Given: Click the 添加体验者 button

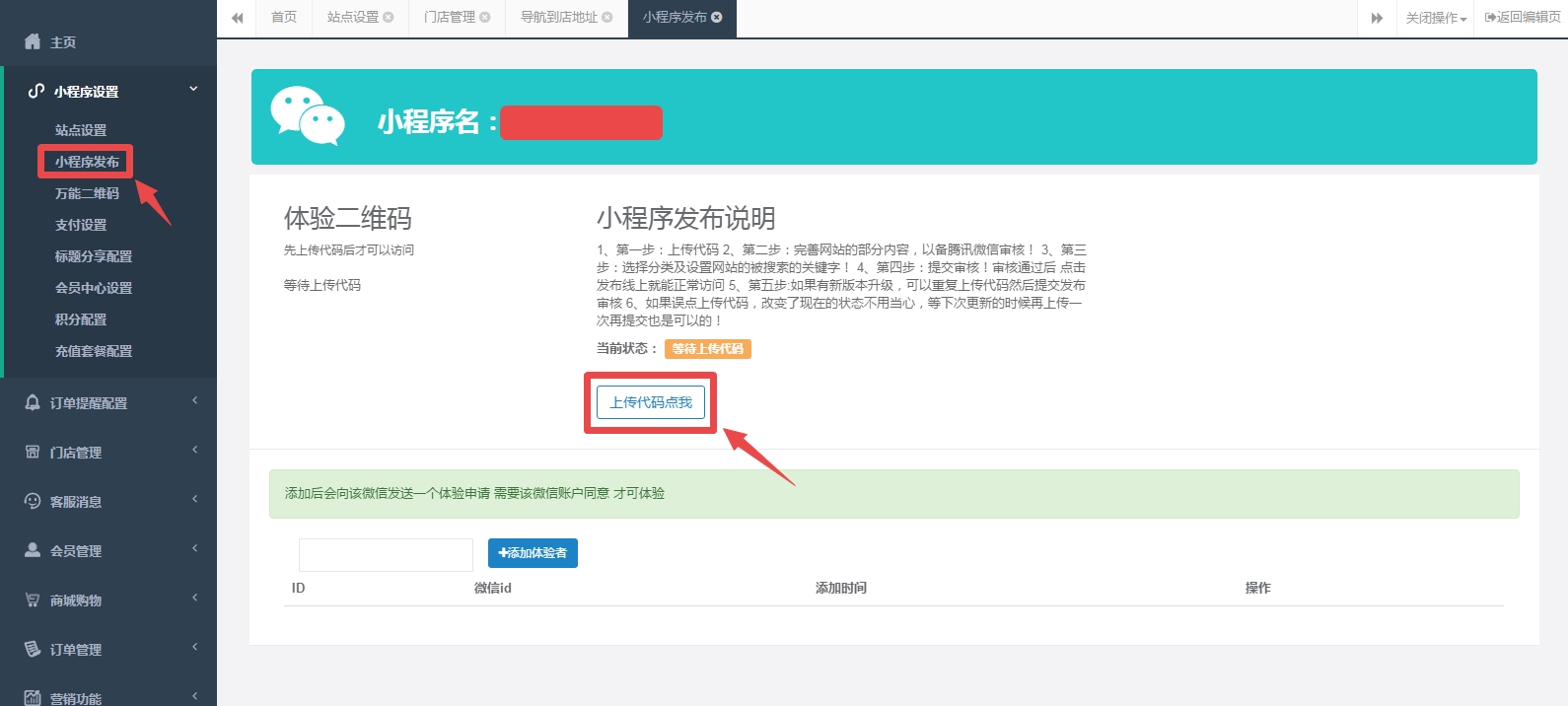Looking at the screenshot, I should [533, 553].
